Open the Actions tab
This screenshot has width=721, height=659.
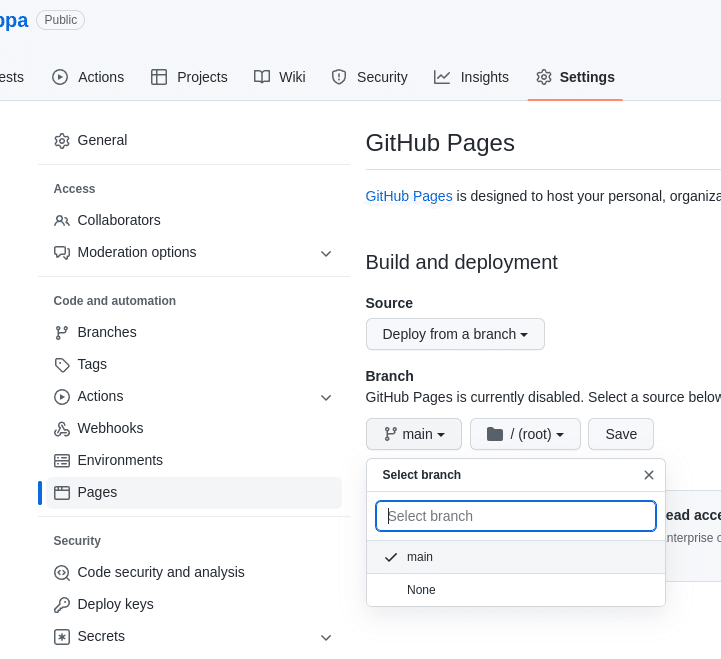tap(88, 77)
